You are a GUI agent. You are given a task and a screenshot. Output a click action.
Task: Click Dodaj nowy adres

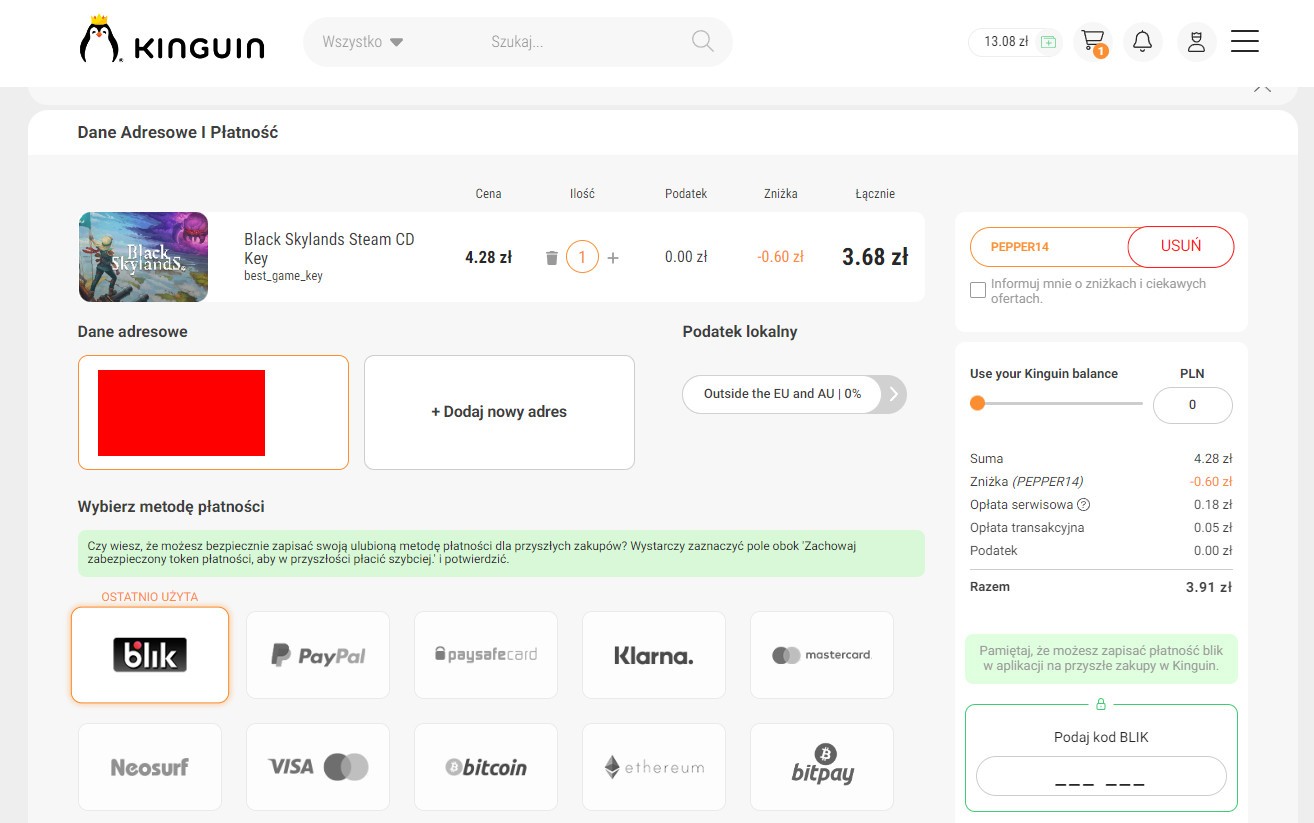coord(499,412)
